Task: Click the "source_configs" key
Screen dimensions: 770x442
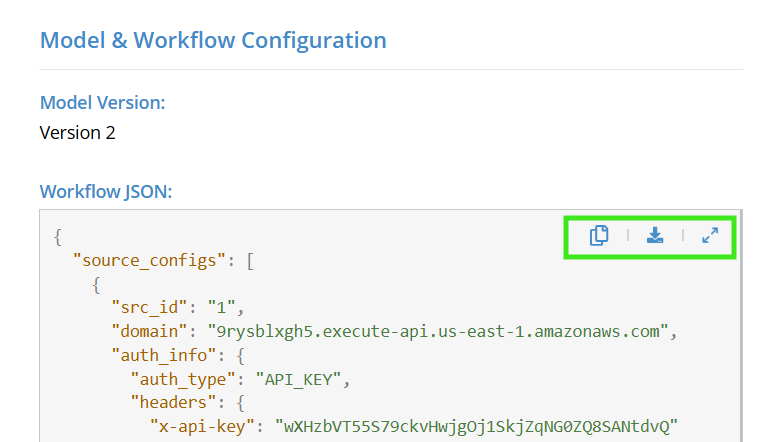Action: 153,260
